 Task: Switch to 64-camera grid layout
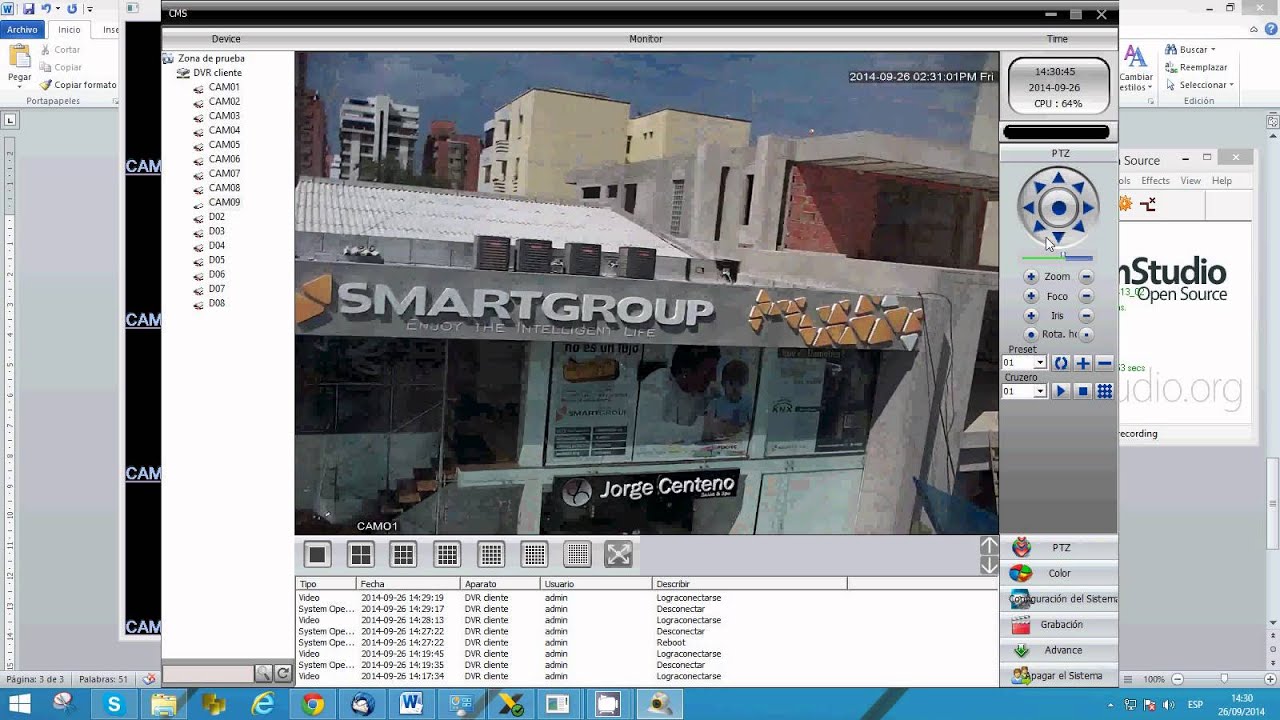pos(577,554)
